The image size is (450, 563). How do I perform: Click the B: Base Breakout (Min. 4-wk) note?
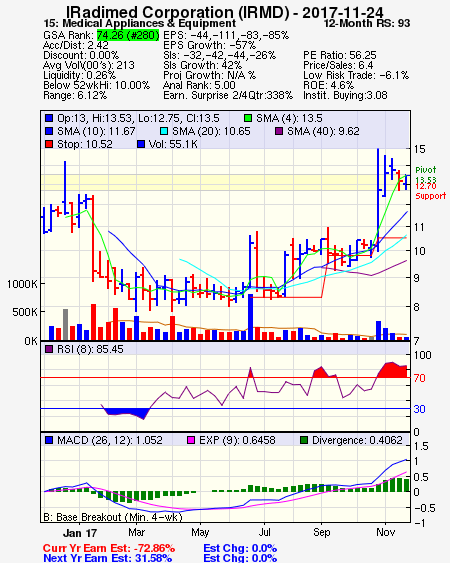coord(113,517)
